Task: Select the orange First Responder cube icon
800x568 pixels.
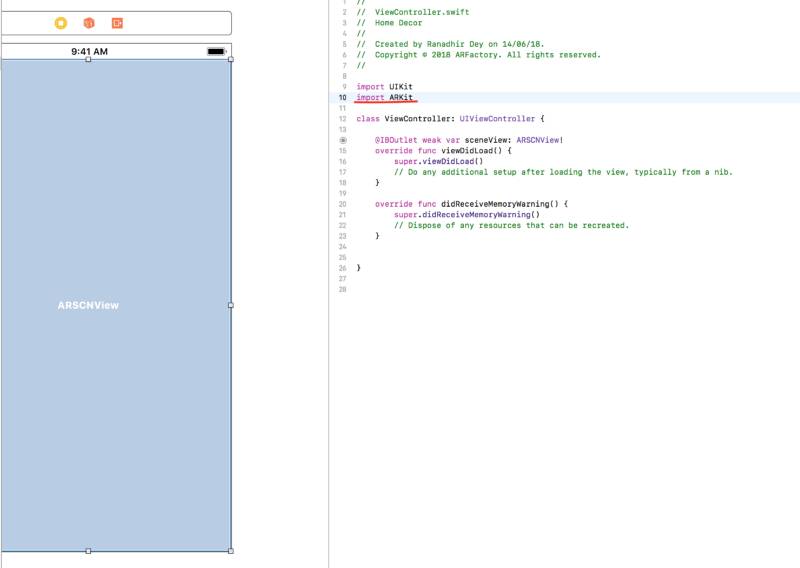Action: coord(89,23)
